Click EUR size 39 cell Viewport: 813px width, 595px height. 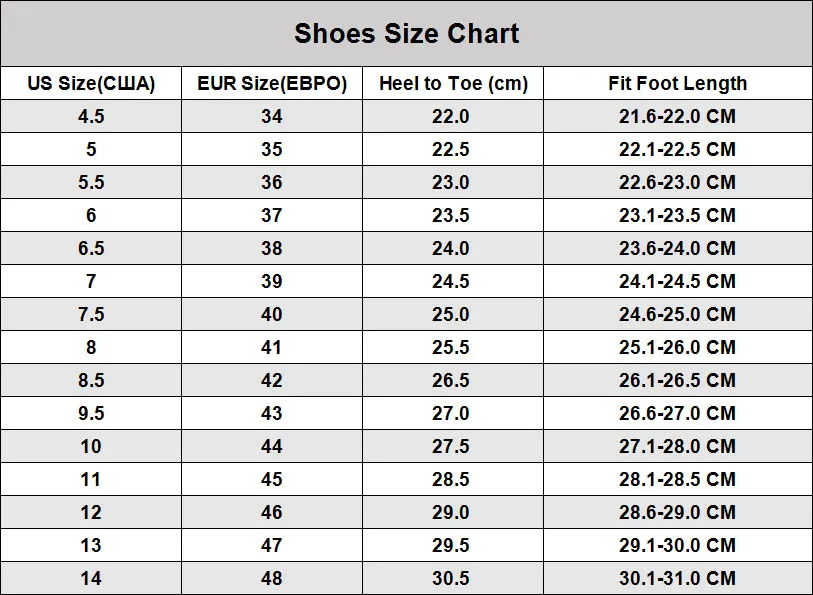coord(272,281)
